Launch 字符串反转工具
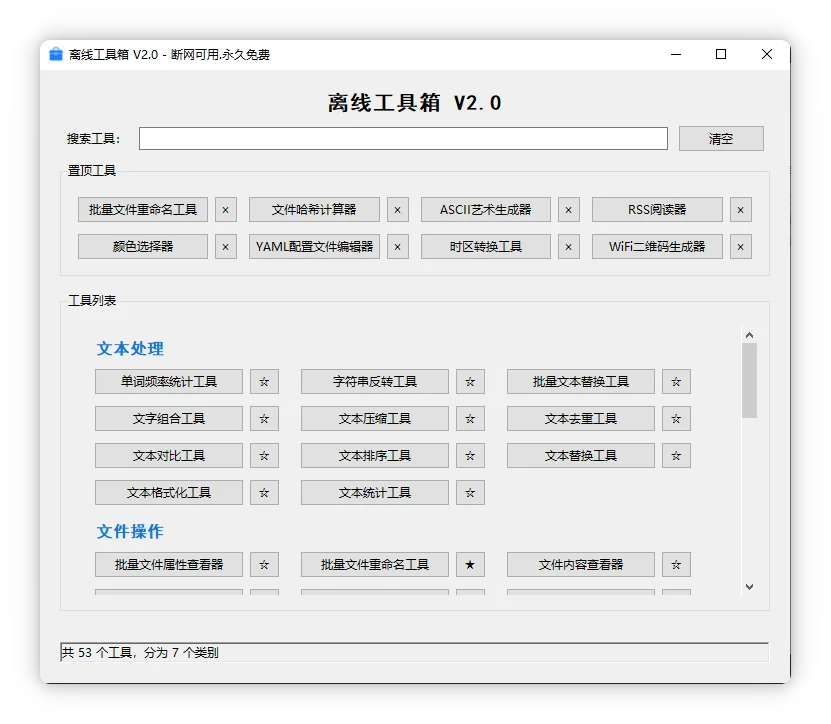The width and height of the screenshot is (831, 724). pyautogui.click(x=375, y=382)
